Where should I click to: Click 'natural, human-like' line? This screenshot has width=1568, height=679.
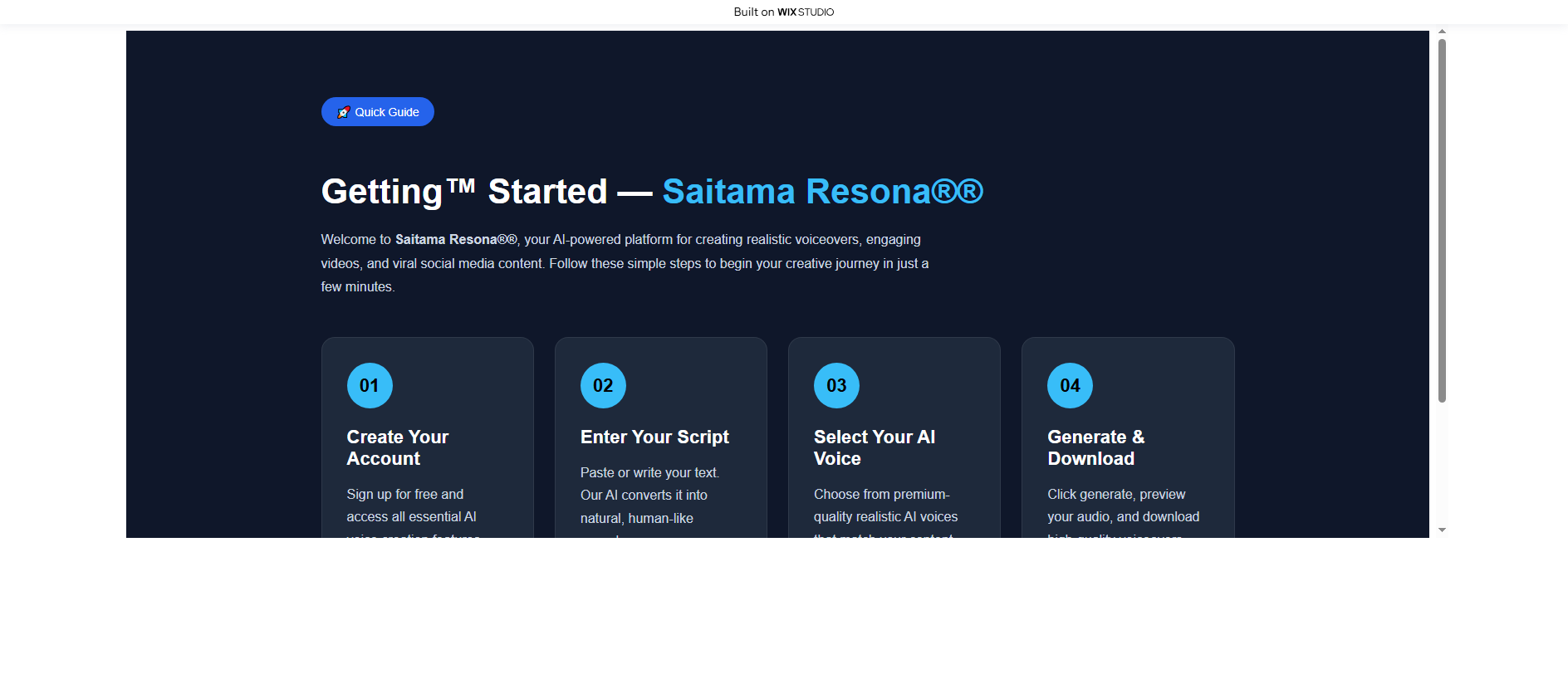tap(637, 518)
